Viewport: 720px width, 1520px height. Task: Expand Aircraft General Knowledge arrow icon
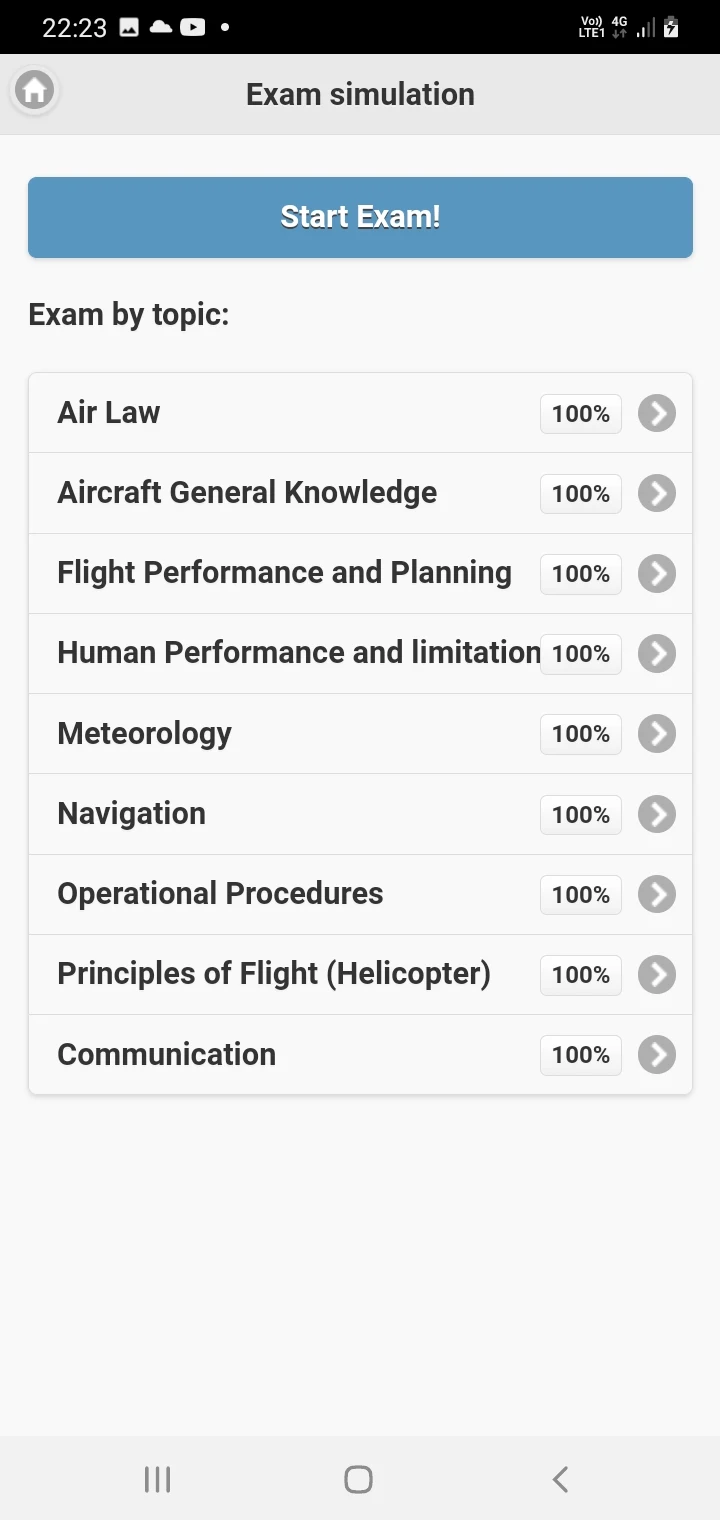pos(657,493)
